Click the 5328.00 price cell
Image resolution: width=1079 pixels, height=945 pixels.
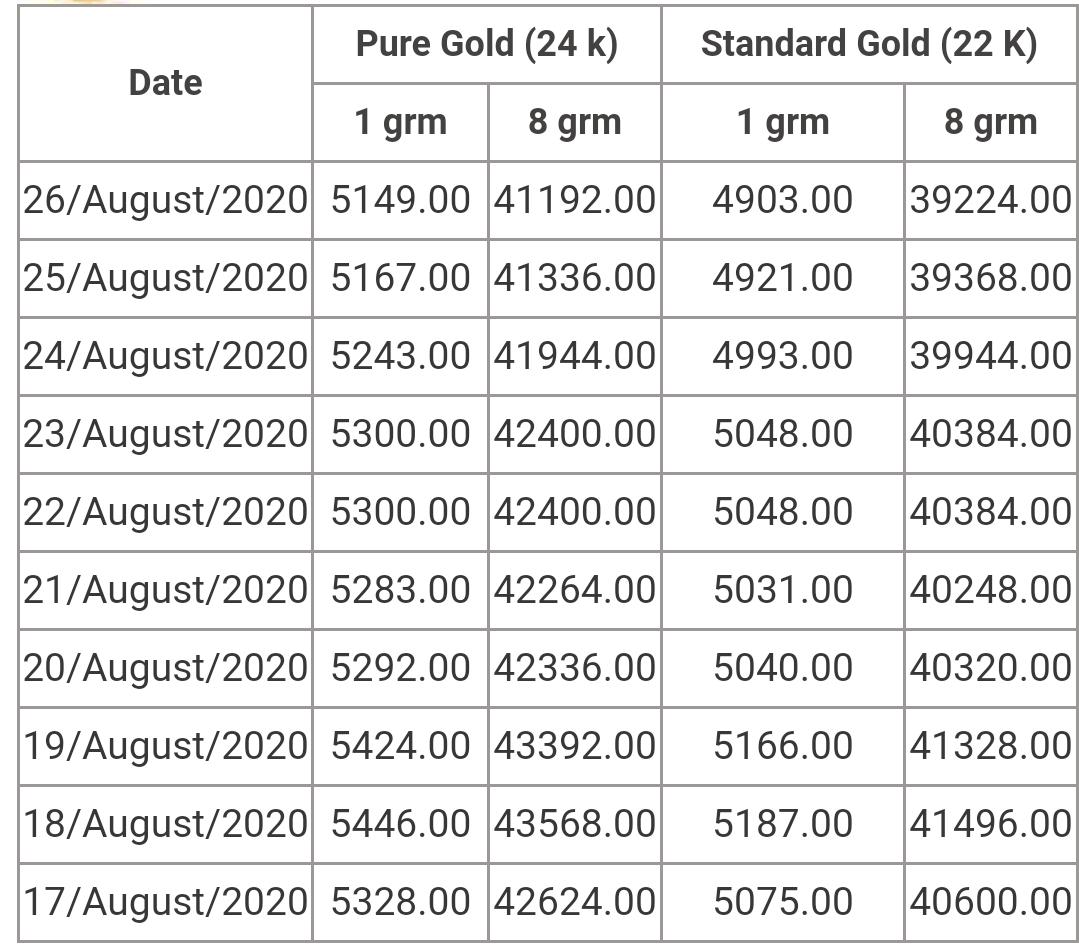pos(400,902)
